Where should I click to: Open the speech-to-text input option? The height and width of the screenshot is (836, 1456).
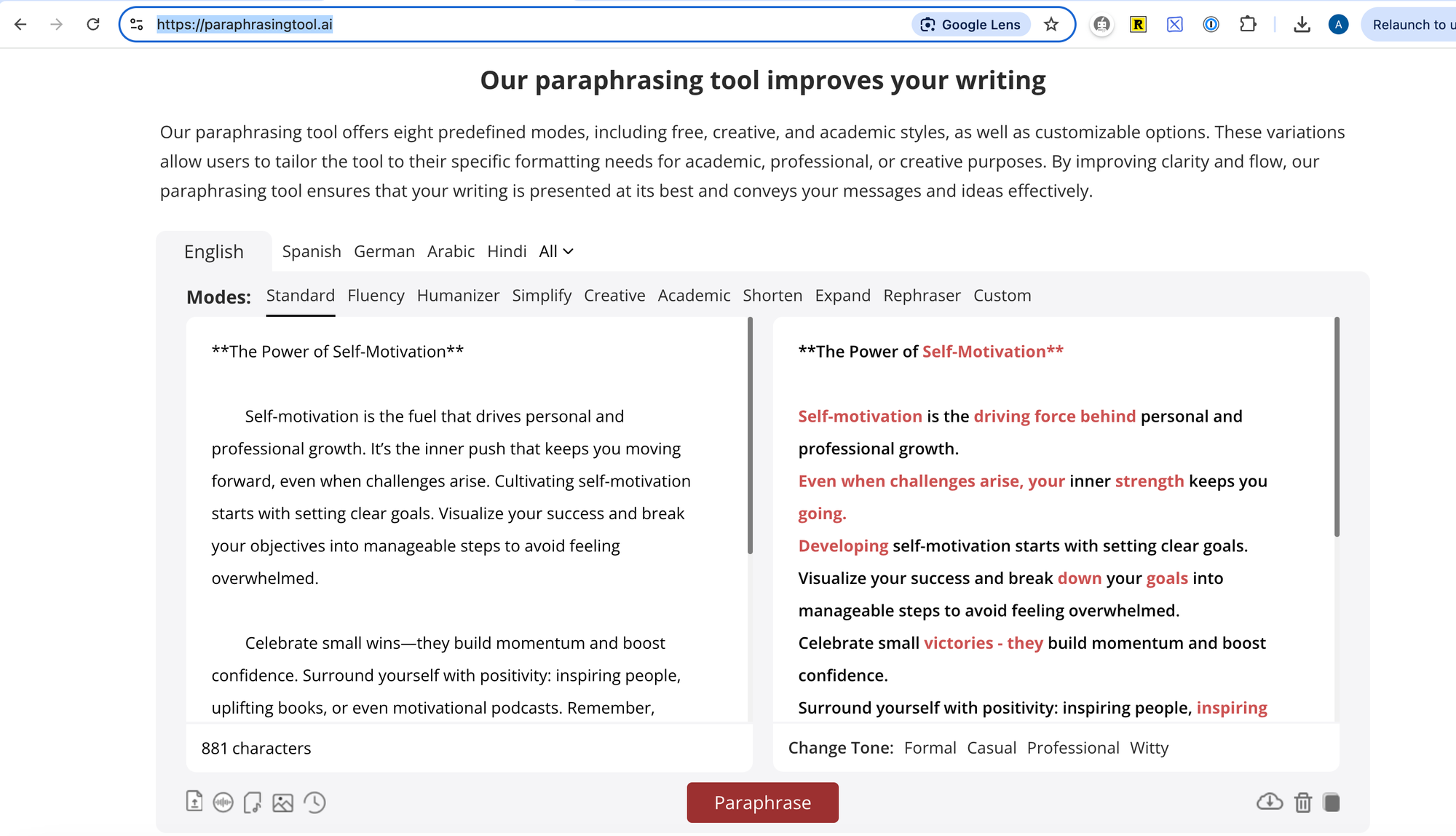[x=223, y=803]
